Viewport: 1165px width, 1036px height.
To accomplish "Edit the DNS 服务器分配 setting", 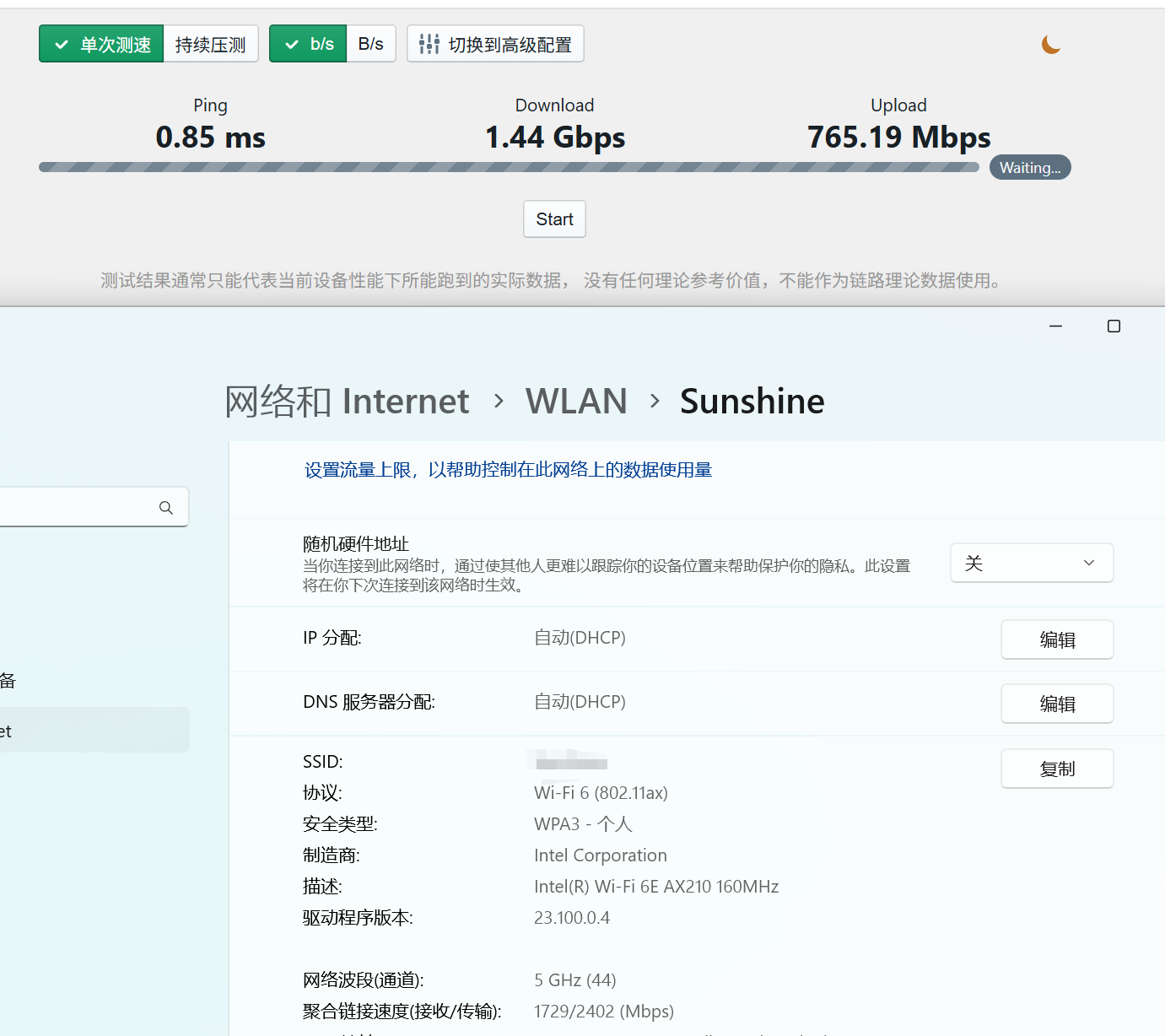I will pyautogui.click(x=1056, y=704).
